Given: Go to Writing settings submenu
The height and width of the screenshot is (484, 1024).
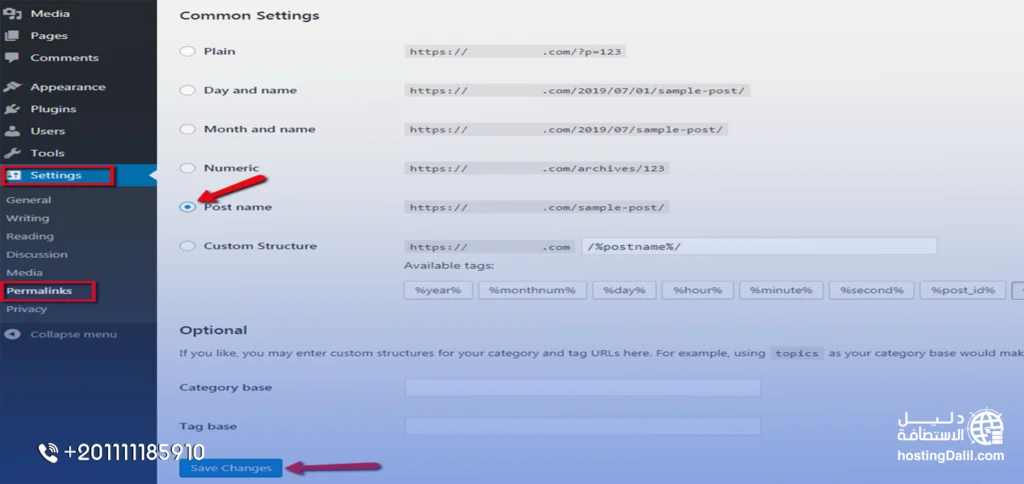Looking at the screenshot, I should pos(27,218).
